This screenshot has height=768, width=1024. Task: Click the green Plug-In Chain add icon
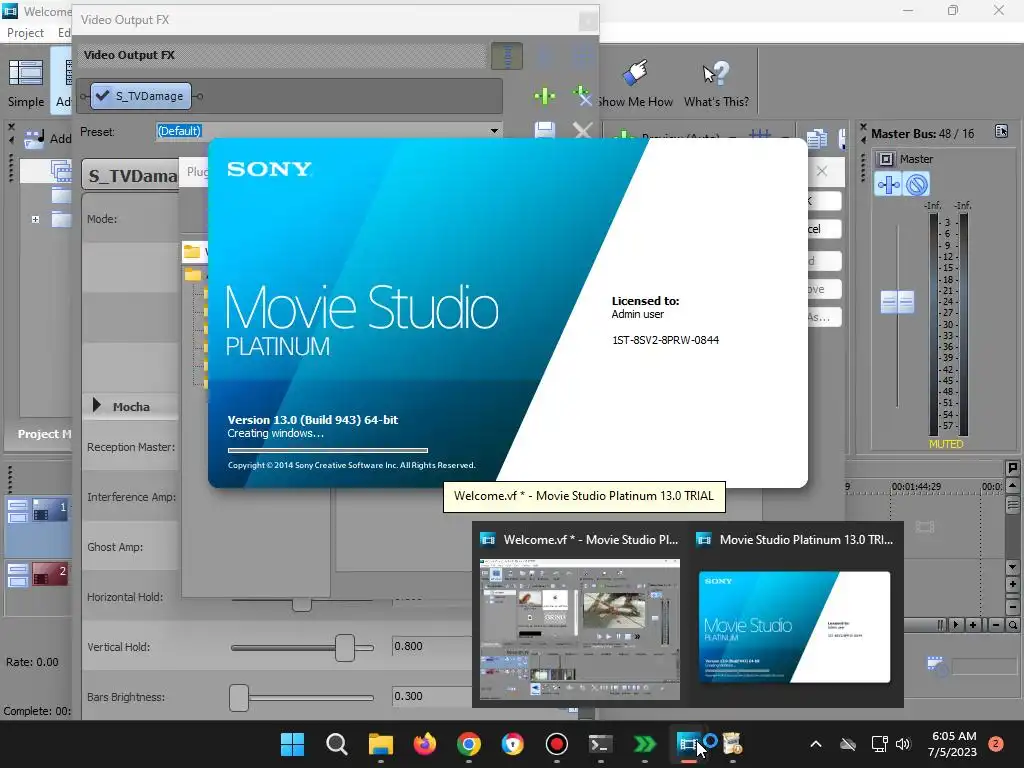point(544,96)
